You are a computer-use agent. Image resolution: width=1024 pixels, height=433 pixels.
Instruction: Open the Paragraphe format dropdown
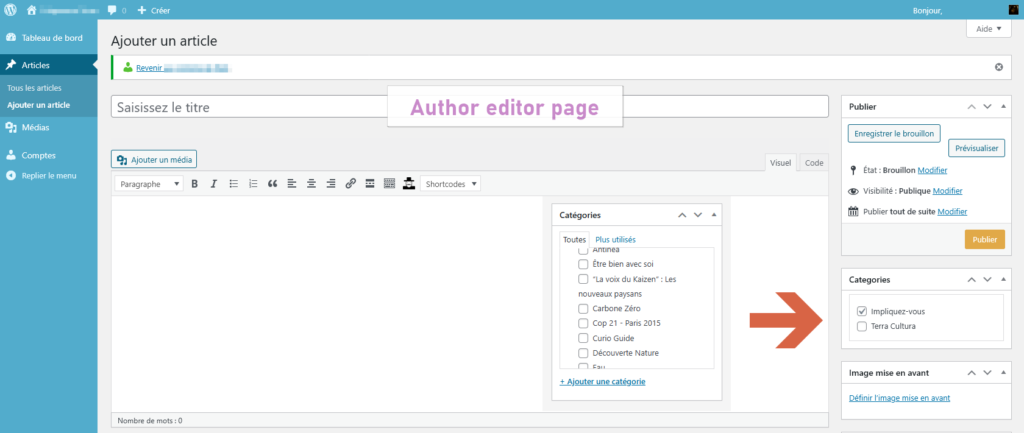click(149, 184)
